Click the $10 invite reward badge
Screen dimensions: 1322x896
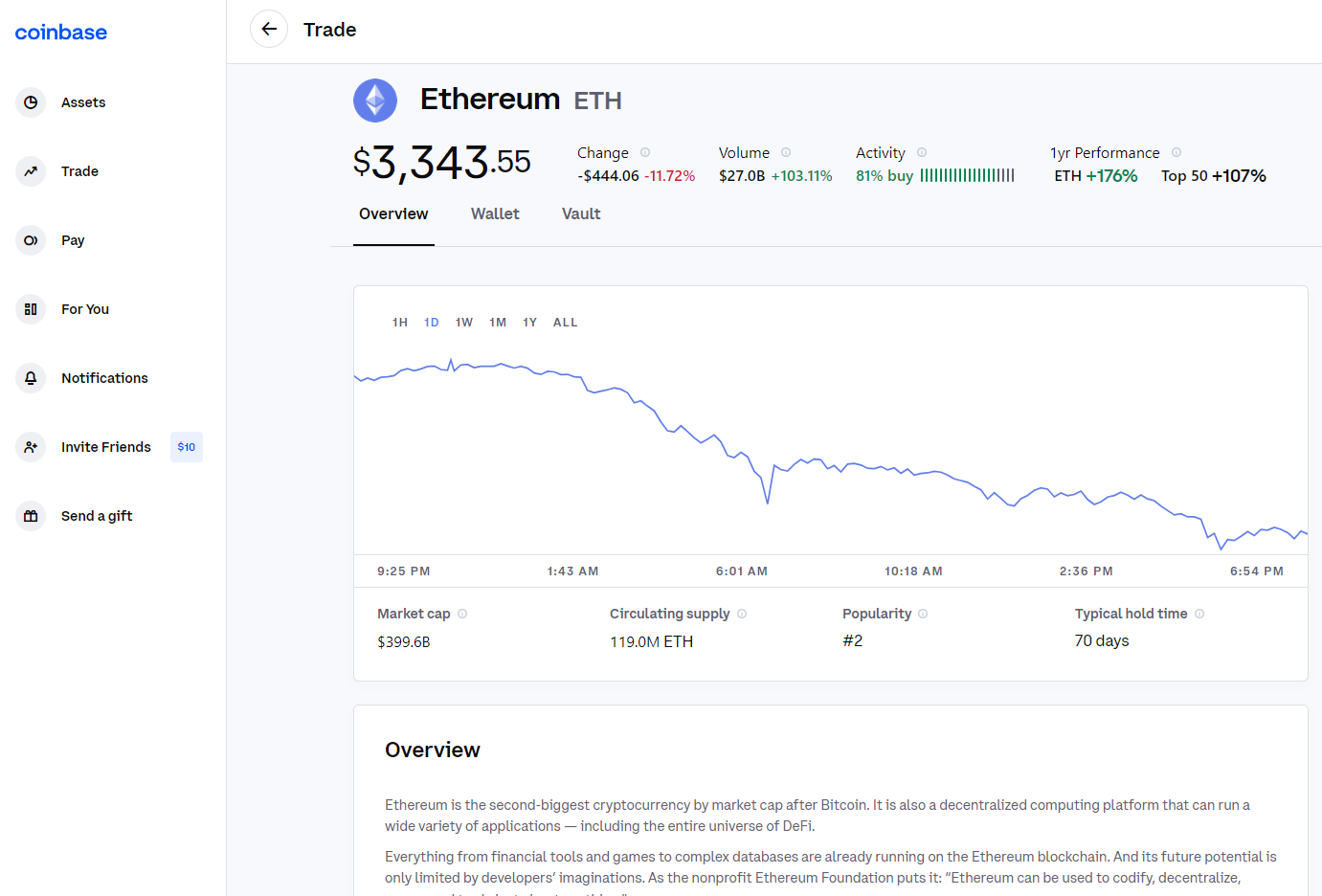pyautogui.click(x=187, y=447)
